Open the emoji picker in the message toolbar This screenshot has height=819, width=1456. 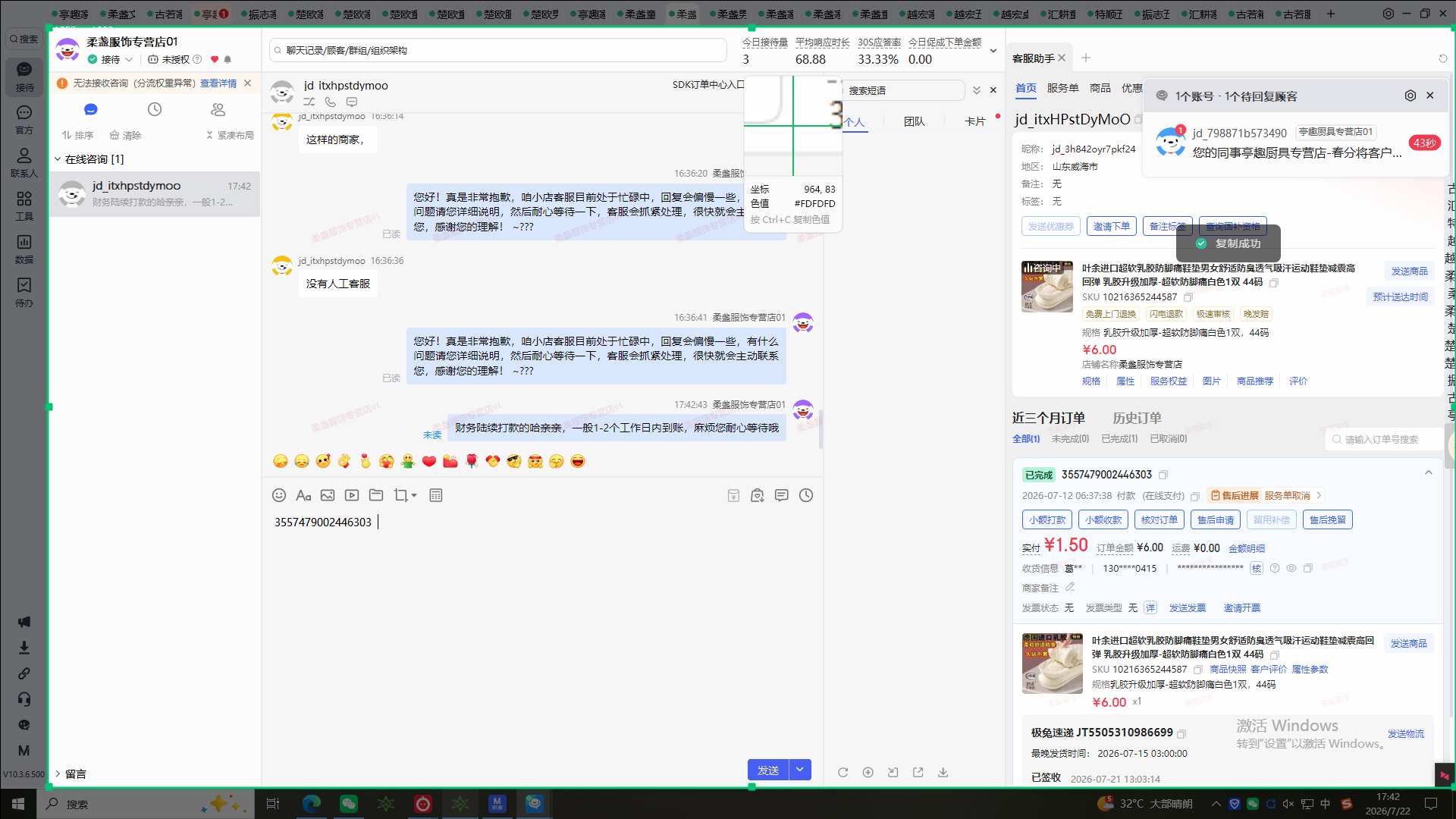point(279,495)
